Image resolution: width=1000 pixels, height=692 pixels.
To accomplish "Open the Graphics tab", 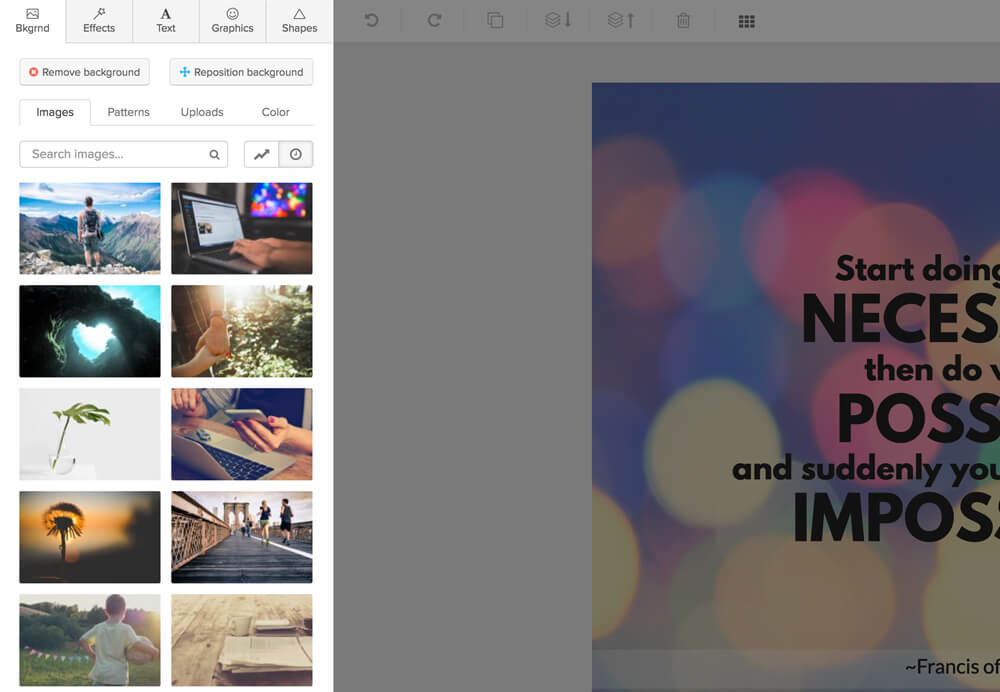I will 232,21.
